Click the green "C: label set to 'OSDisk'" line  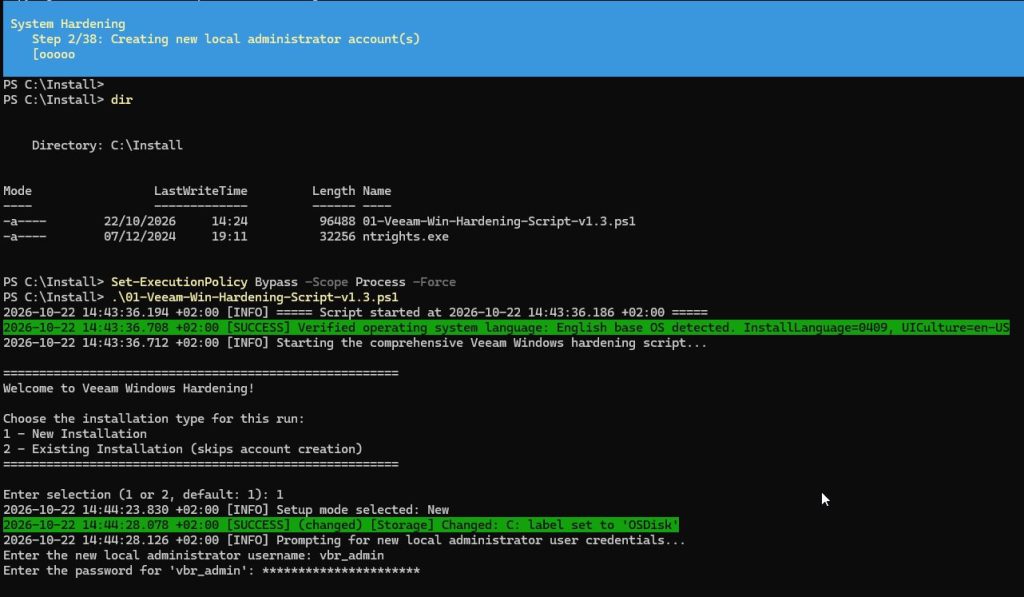coord(341,524)
